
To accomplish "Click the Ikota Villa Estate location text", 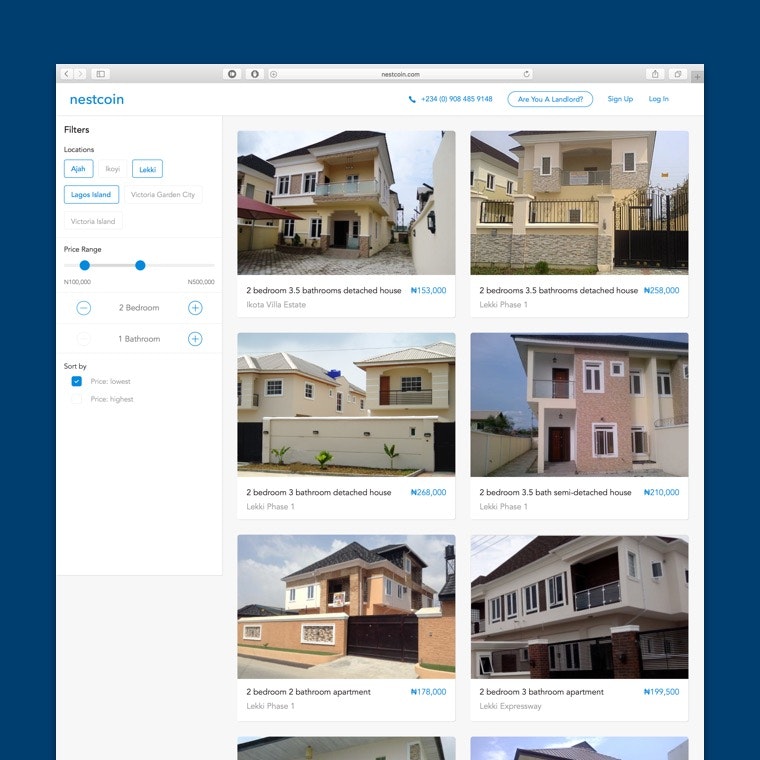I will [276, 305].
